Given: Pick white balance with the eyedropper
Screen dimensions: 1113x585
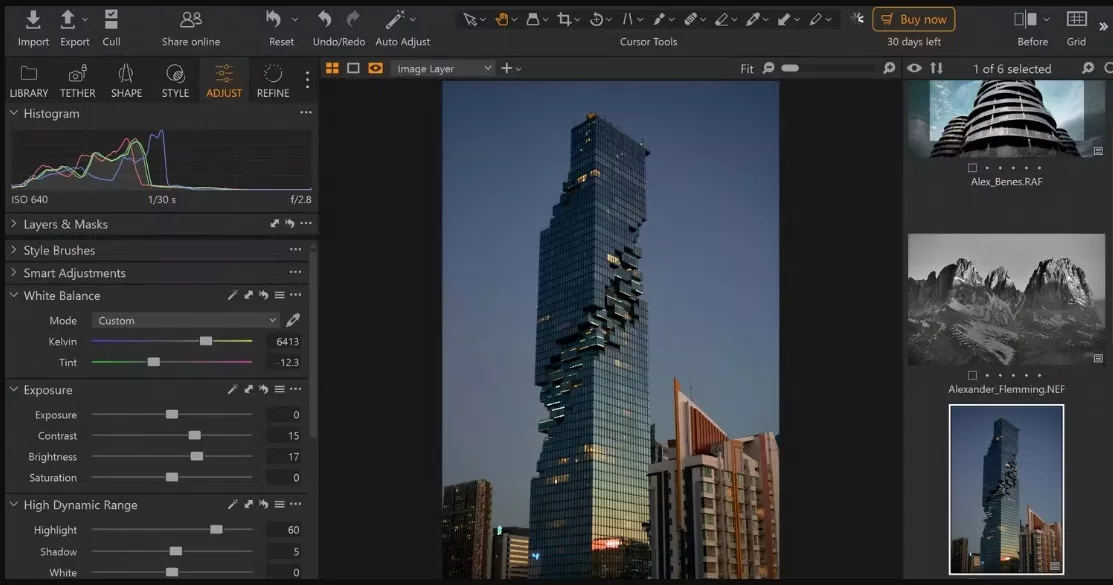Looking at the screenshot, I should coord(293,321).
